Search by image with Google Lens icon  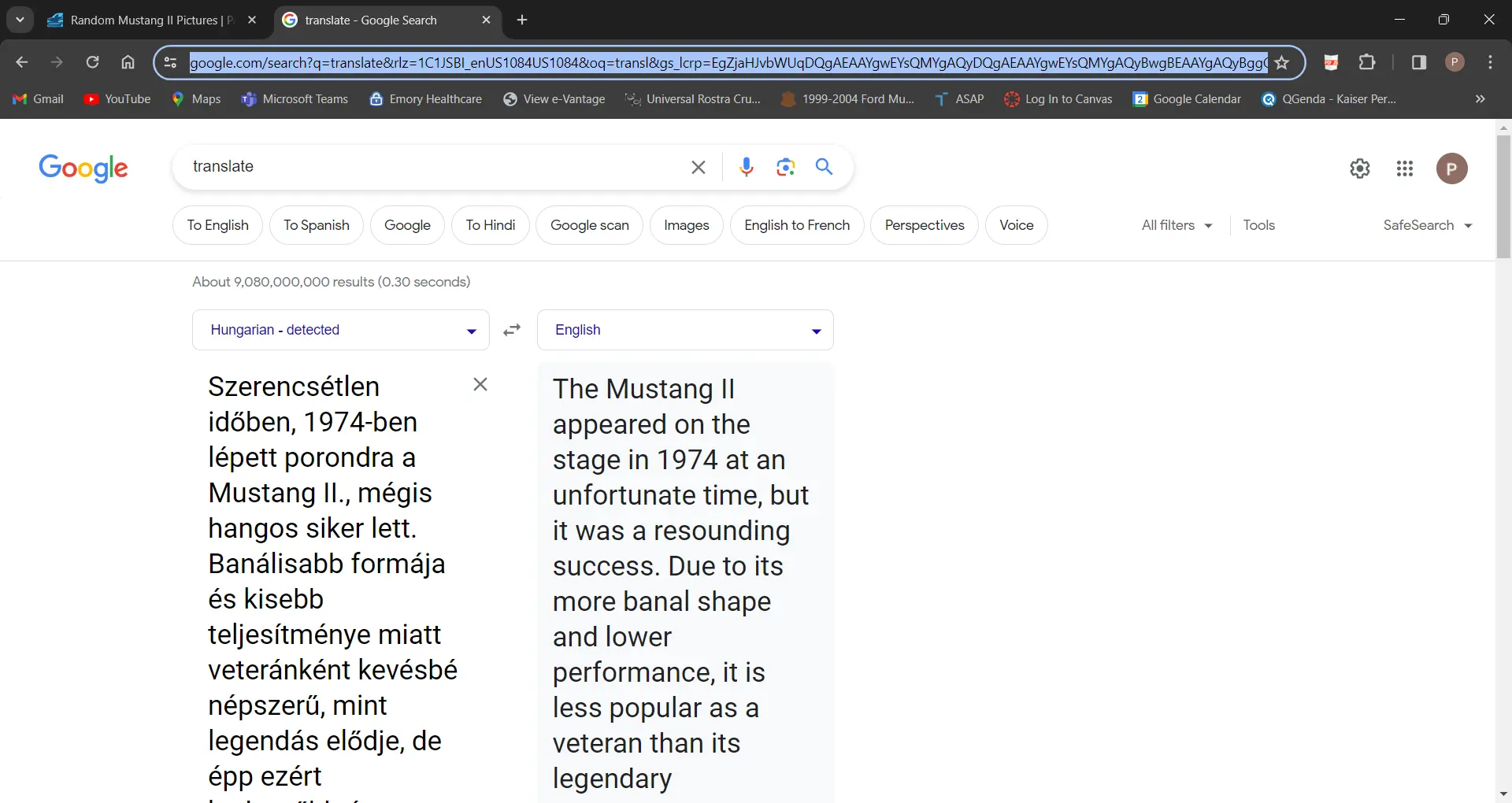tap(785, 167)
